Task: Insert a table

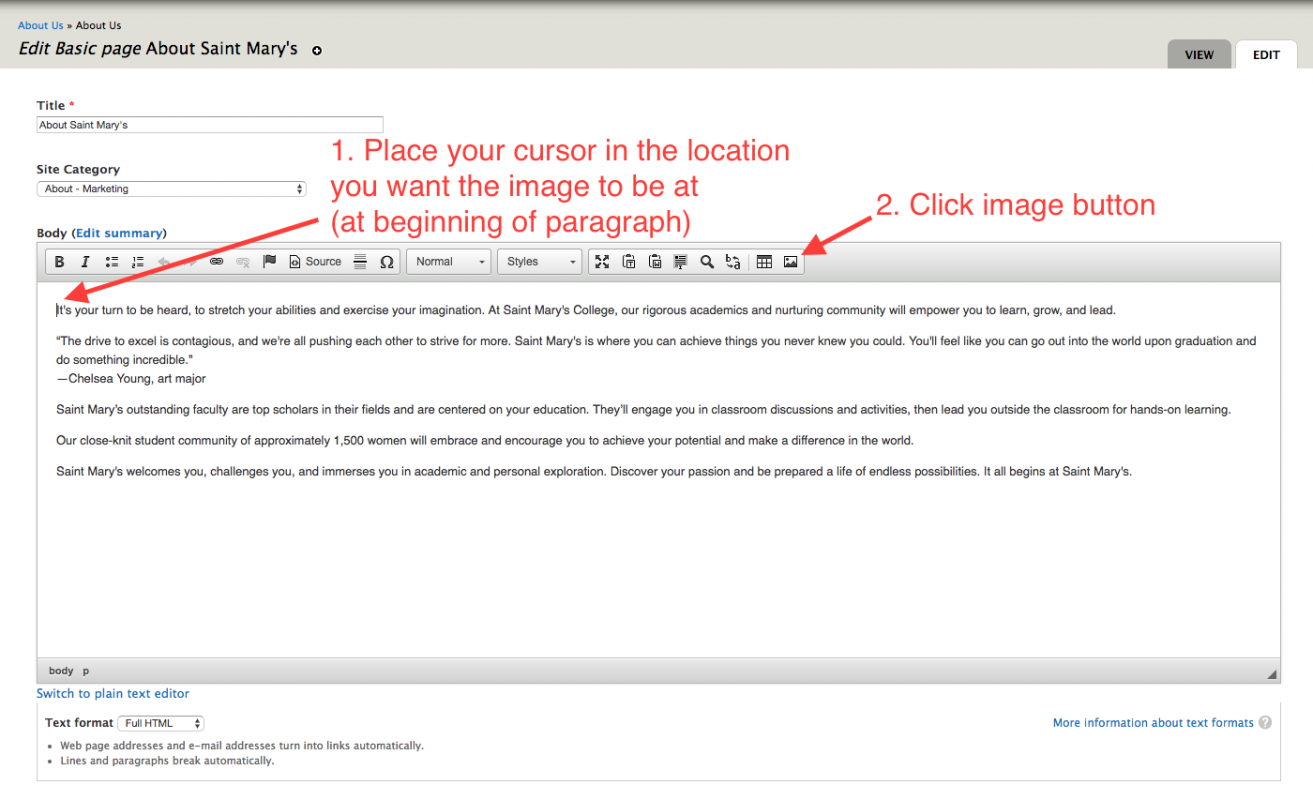Action: (764, 262)
